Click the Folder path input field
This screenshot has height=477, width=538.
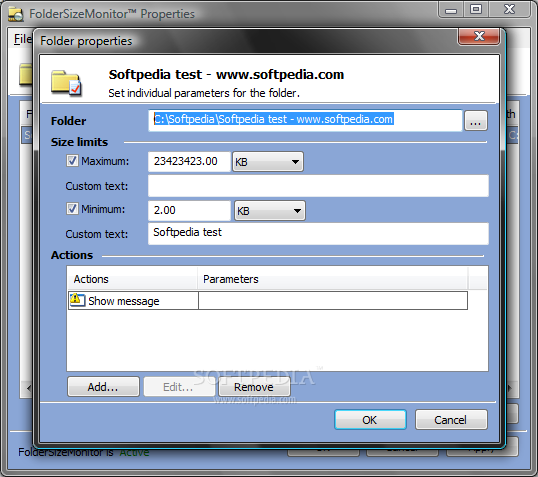[x=305, y=120]
